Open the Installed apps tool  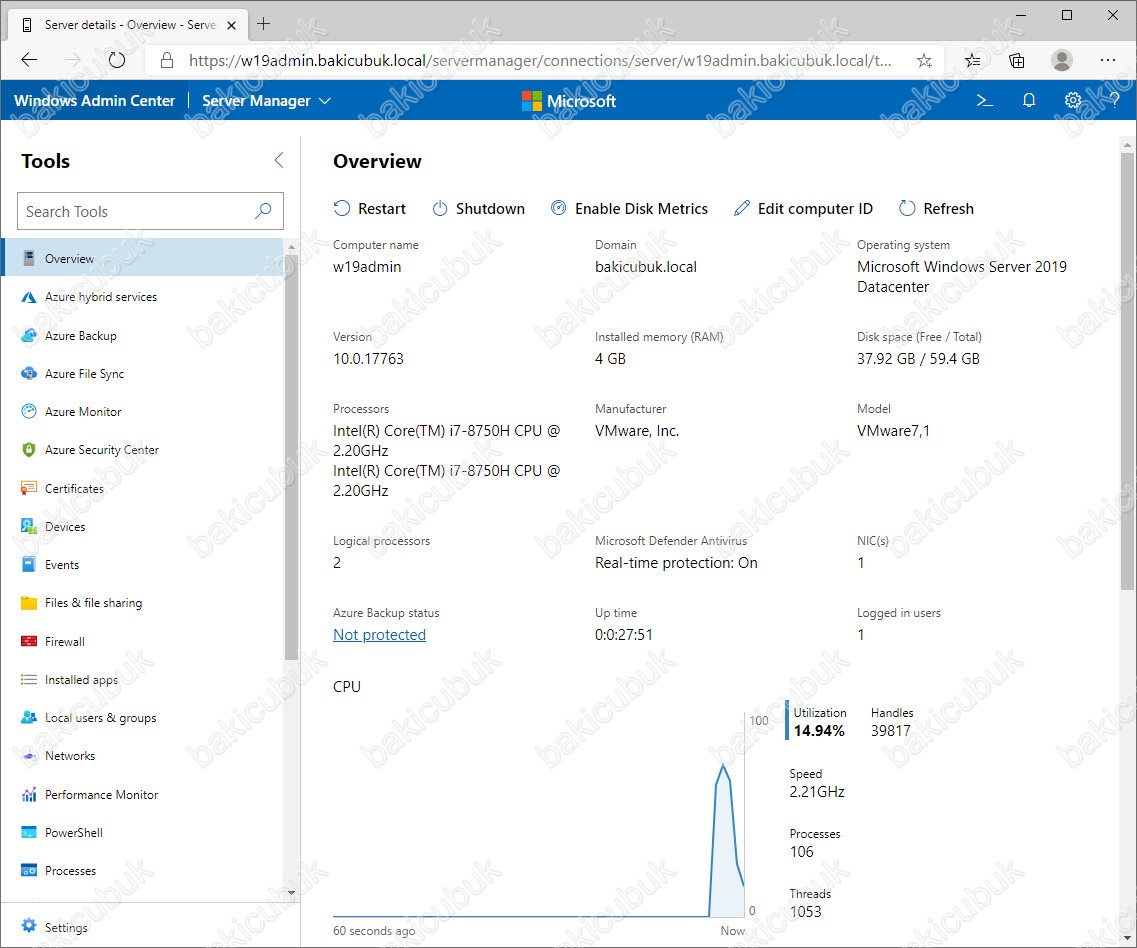pos(144,680)
